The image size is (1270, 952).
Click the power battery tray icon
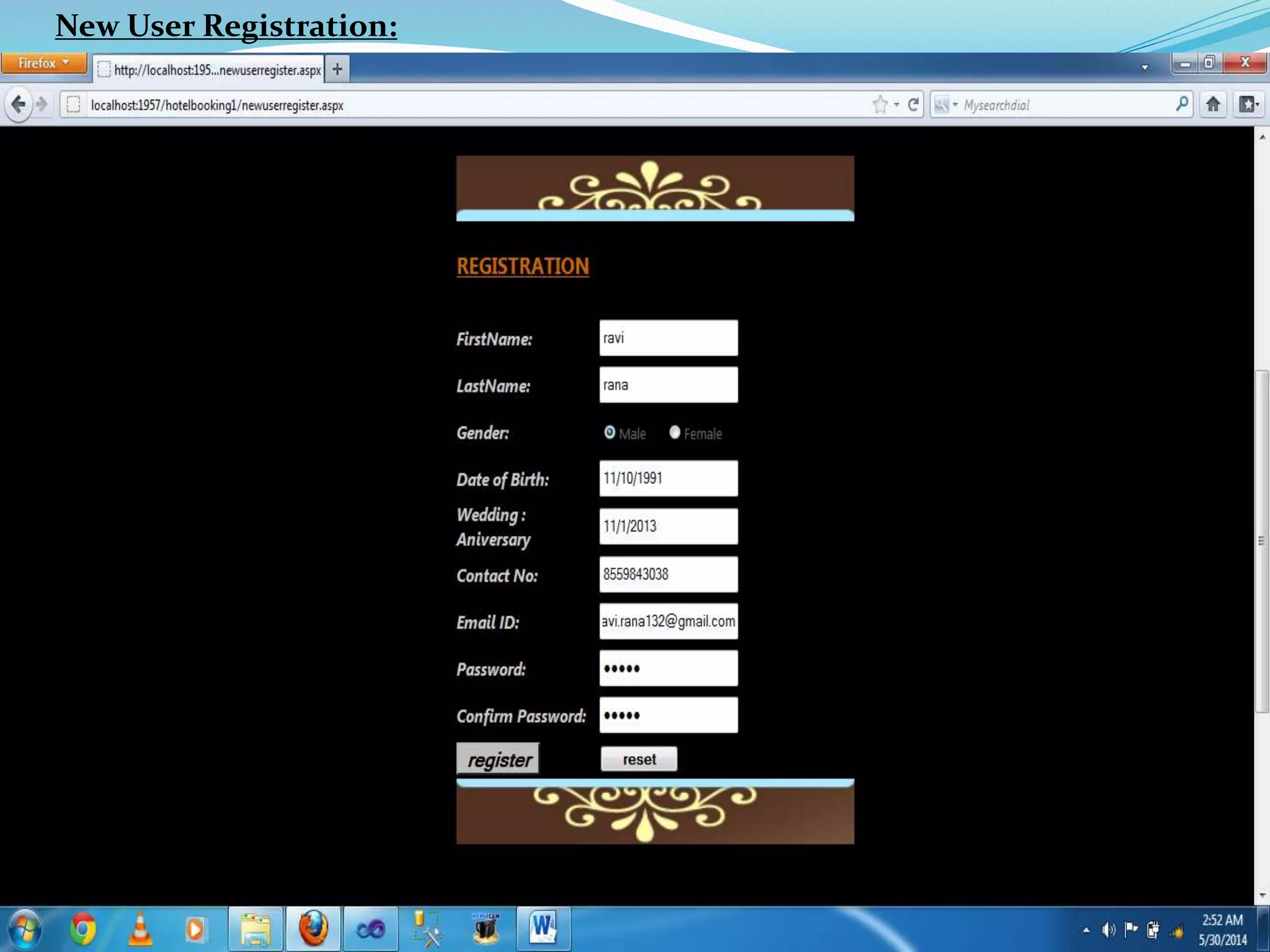(1153, 930)
